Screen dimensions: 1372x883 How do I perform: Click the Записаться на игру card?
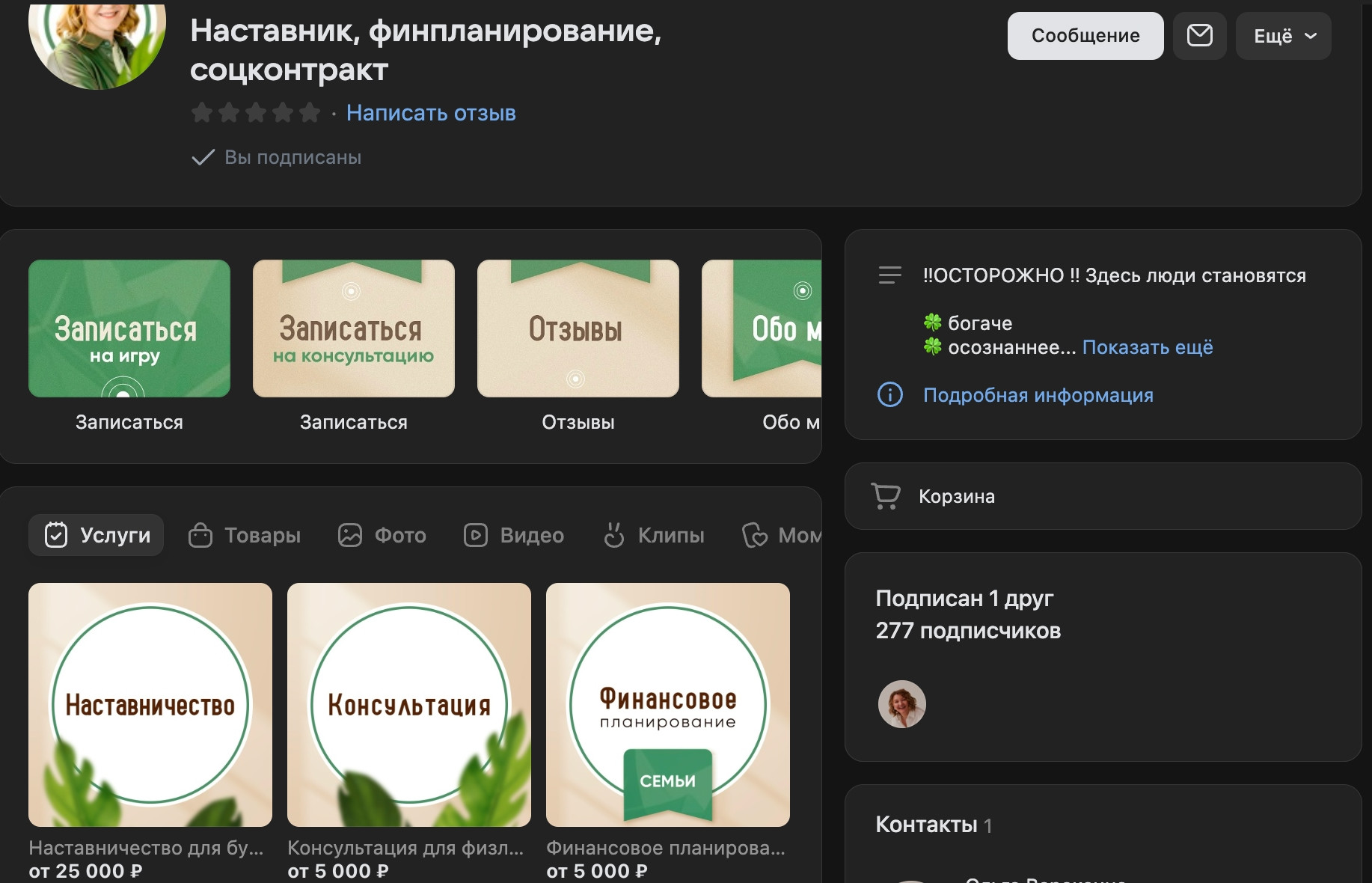coord(129,329)
